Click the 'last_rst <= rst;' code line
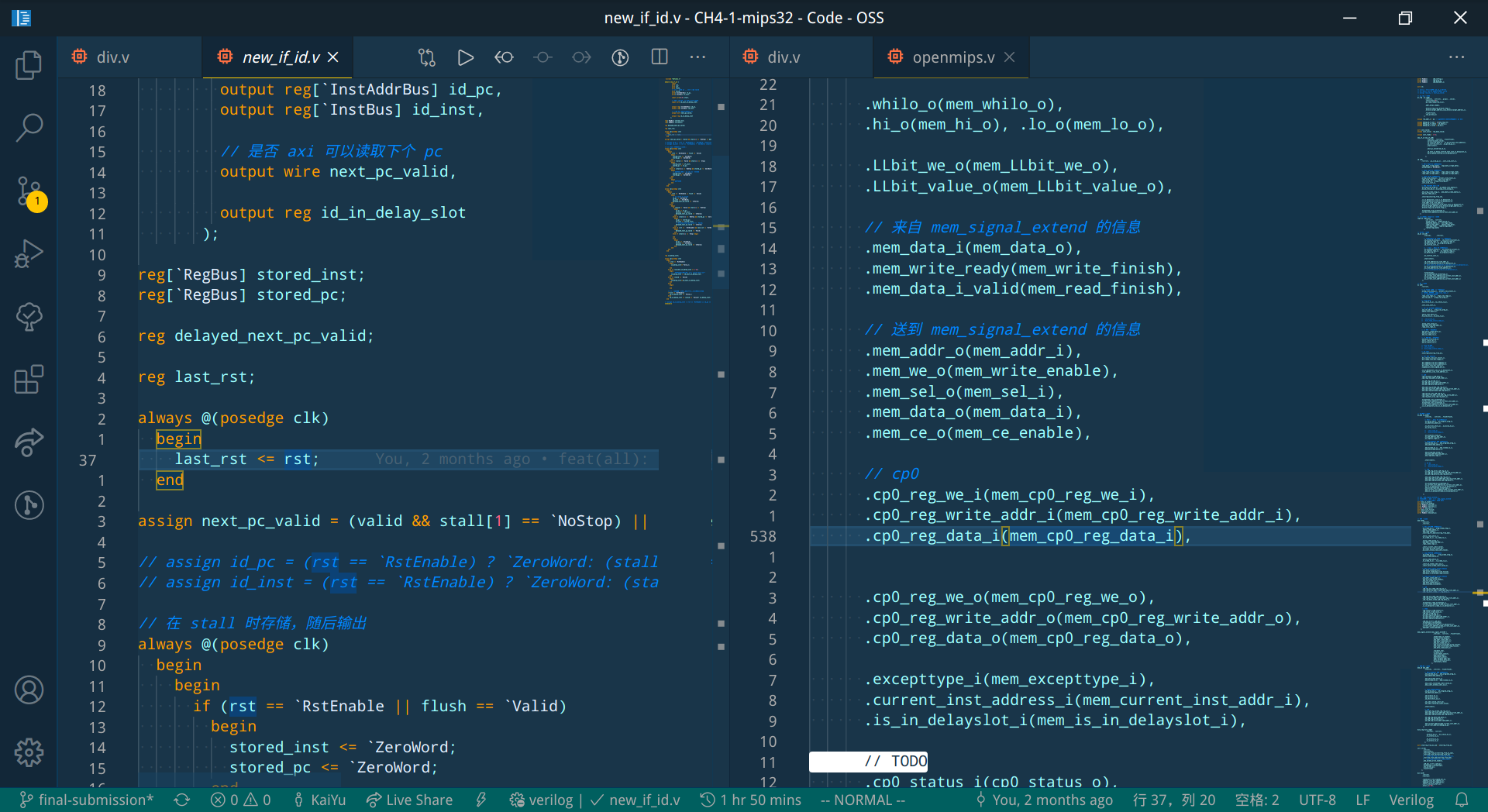 pyautogui.click(x=246, y=459)
